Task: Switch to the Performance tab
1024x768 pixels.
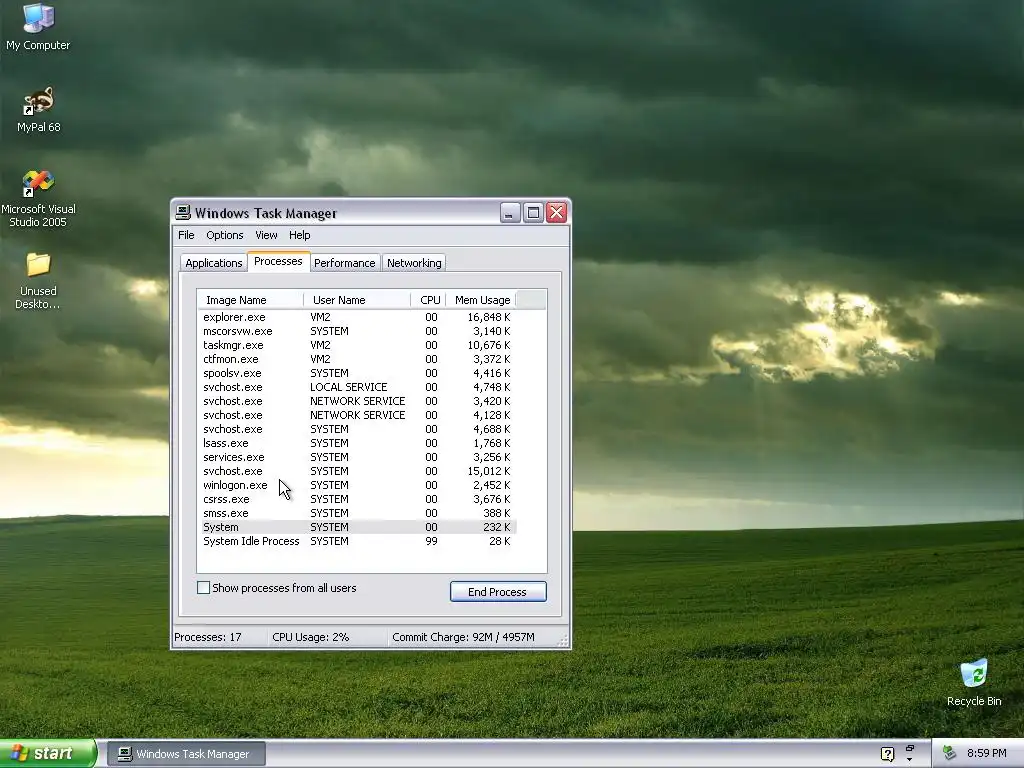Action: coord(344,263)
